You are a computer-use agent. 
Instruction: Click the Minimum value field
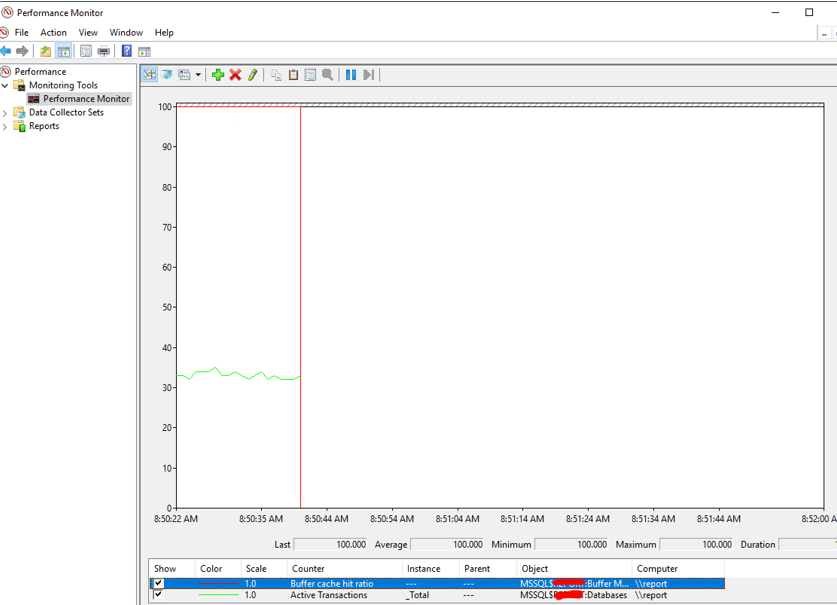(571, 545)
